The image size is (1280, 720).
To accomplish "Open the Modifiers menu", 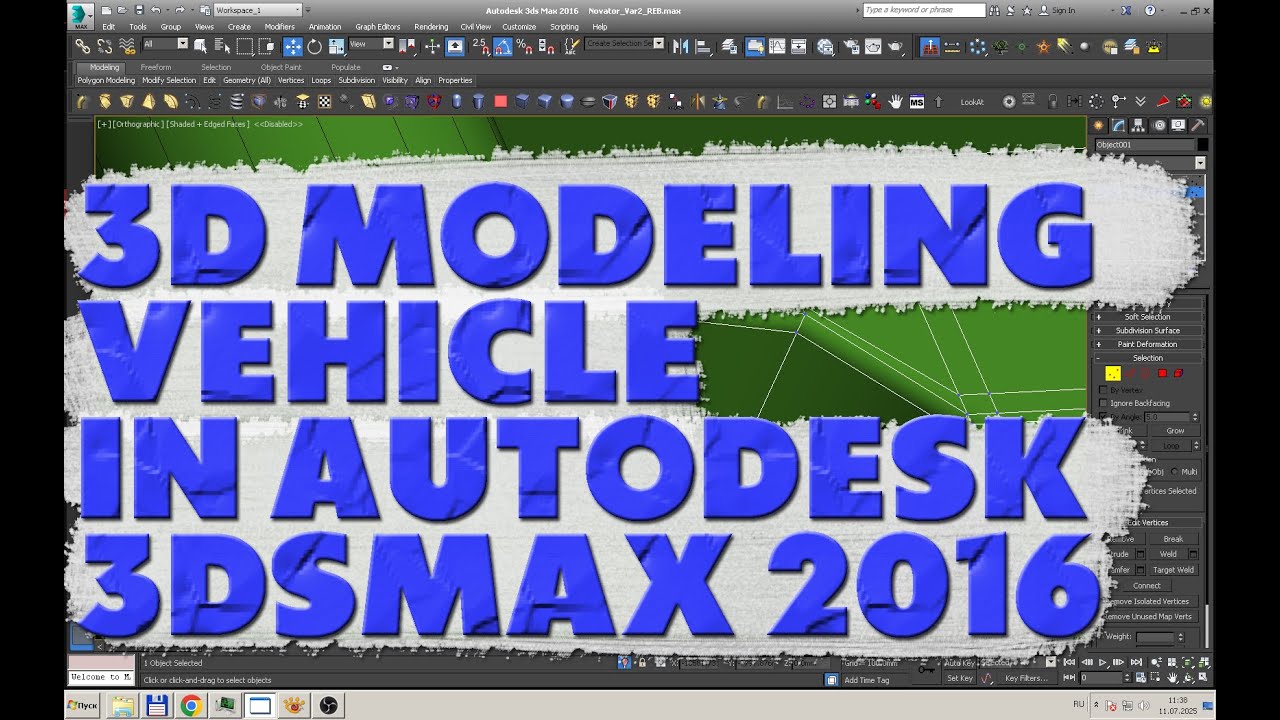I will click(x=279, y=27).
